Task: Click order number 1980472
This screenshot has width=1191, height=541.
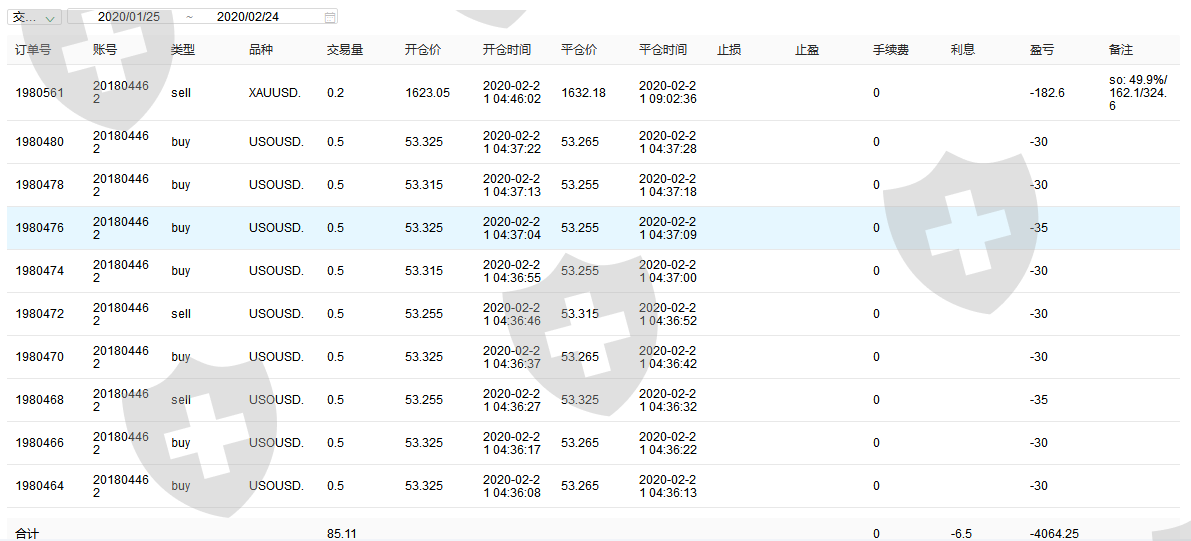Action: pyautogui.click(x=40, y=314)
